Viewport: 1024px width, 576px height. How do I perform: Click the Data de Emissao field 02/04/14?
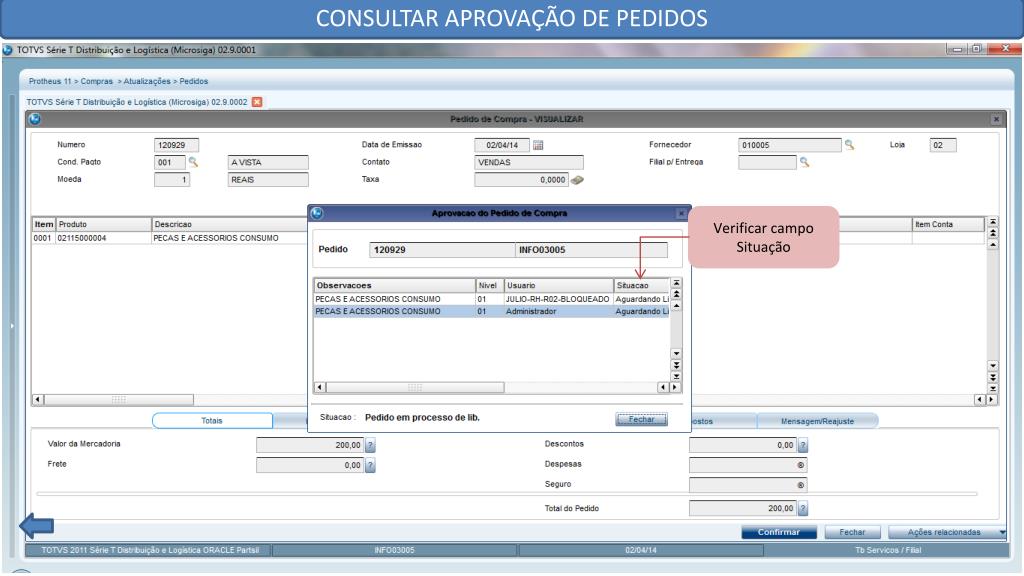[502, 145]
